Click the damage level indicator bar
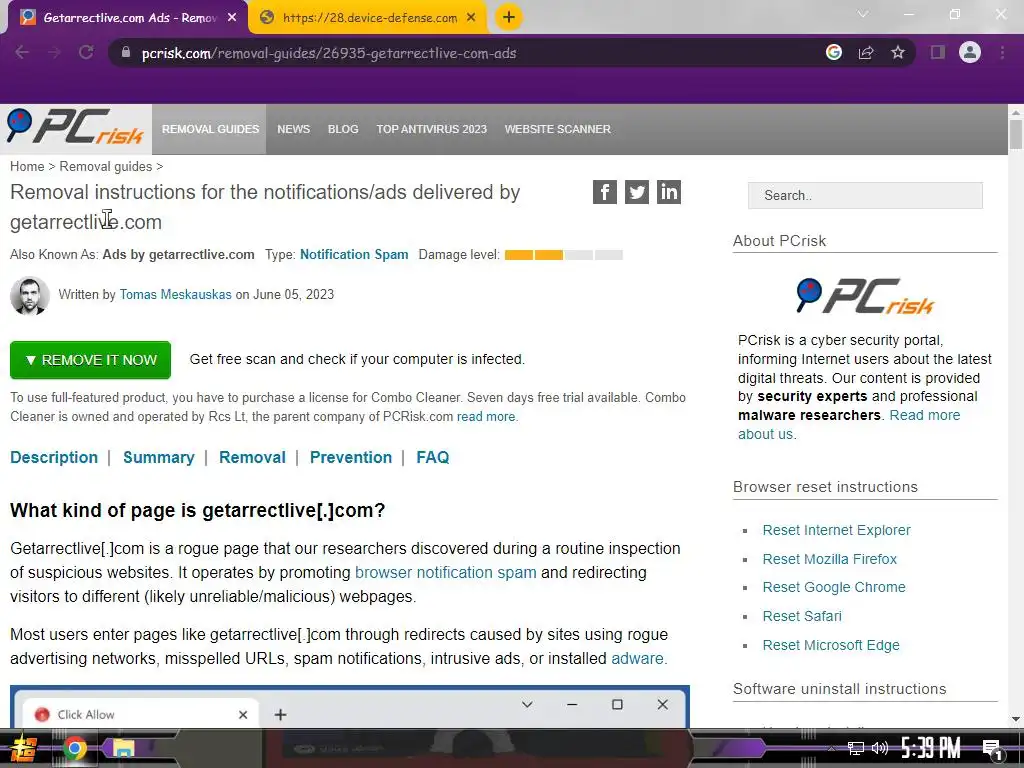1024x768 pixels. point(564,255)
